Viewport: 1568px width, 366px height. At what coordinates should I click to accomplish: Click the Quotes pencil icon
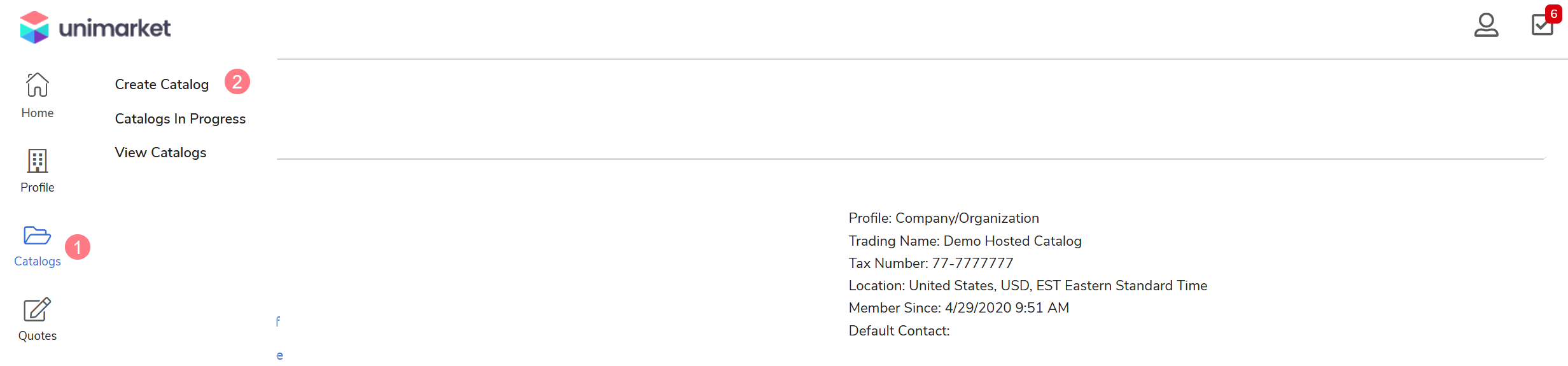(x=37, y=310)
